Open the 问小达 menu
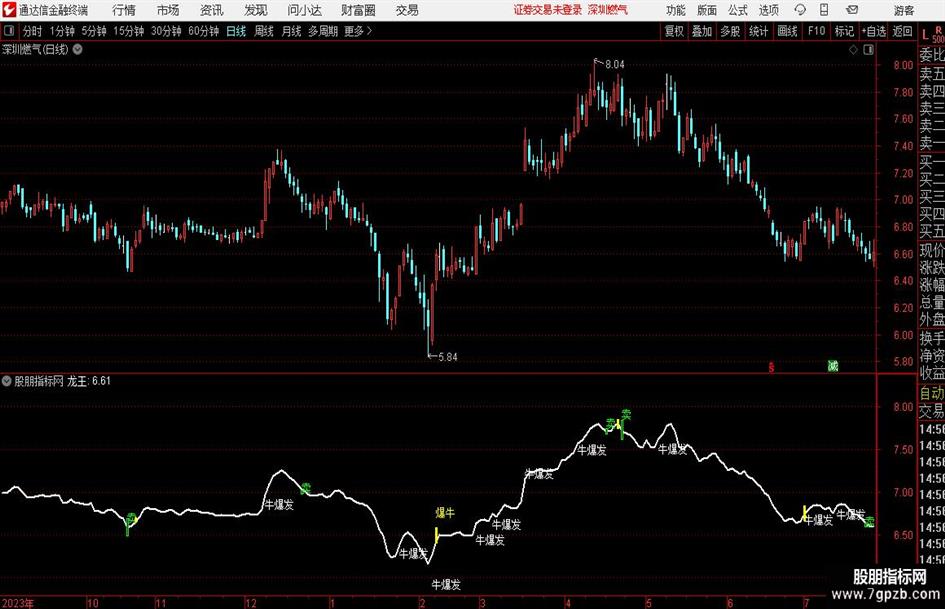The image size is (945, 609). pyautogui.click(x=304, y=10)
